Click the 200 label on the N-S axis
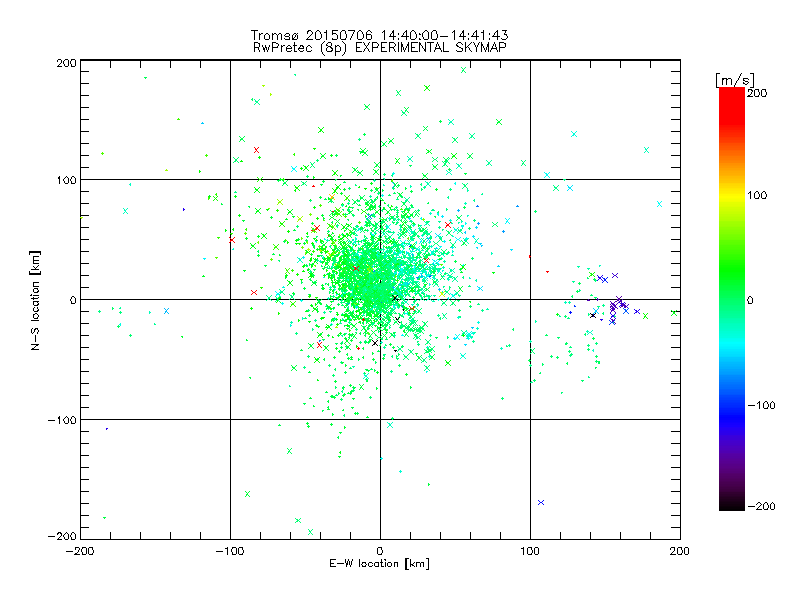This screenshot has width=800, height=600. pyautogui.click(x=66, y=63)
